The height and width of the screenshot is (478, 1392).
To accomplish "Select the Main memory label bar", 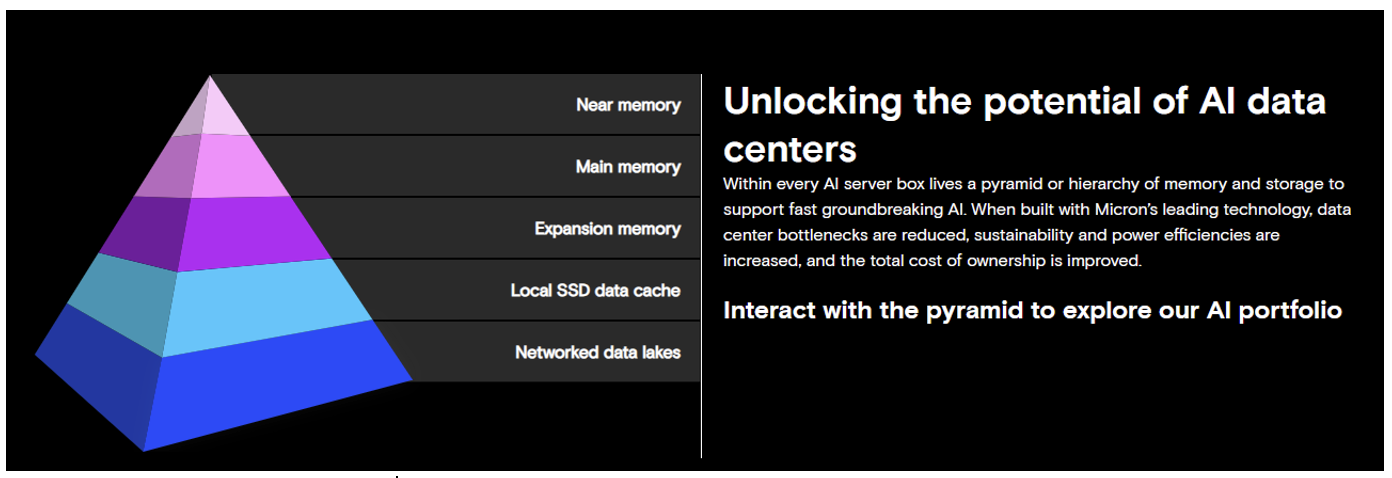I will click(x=487, y=166).
